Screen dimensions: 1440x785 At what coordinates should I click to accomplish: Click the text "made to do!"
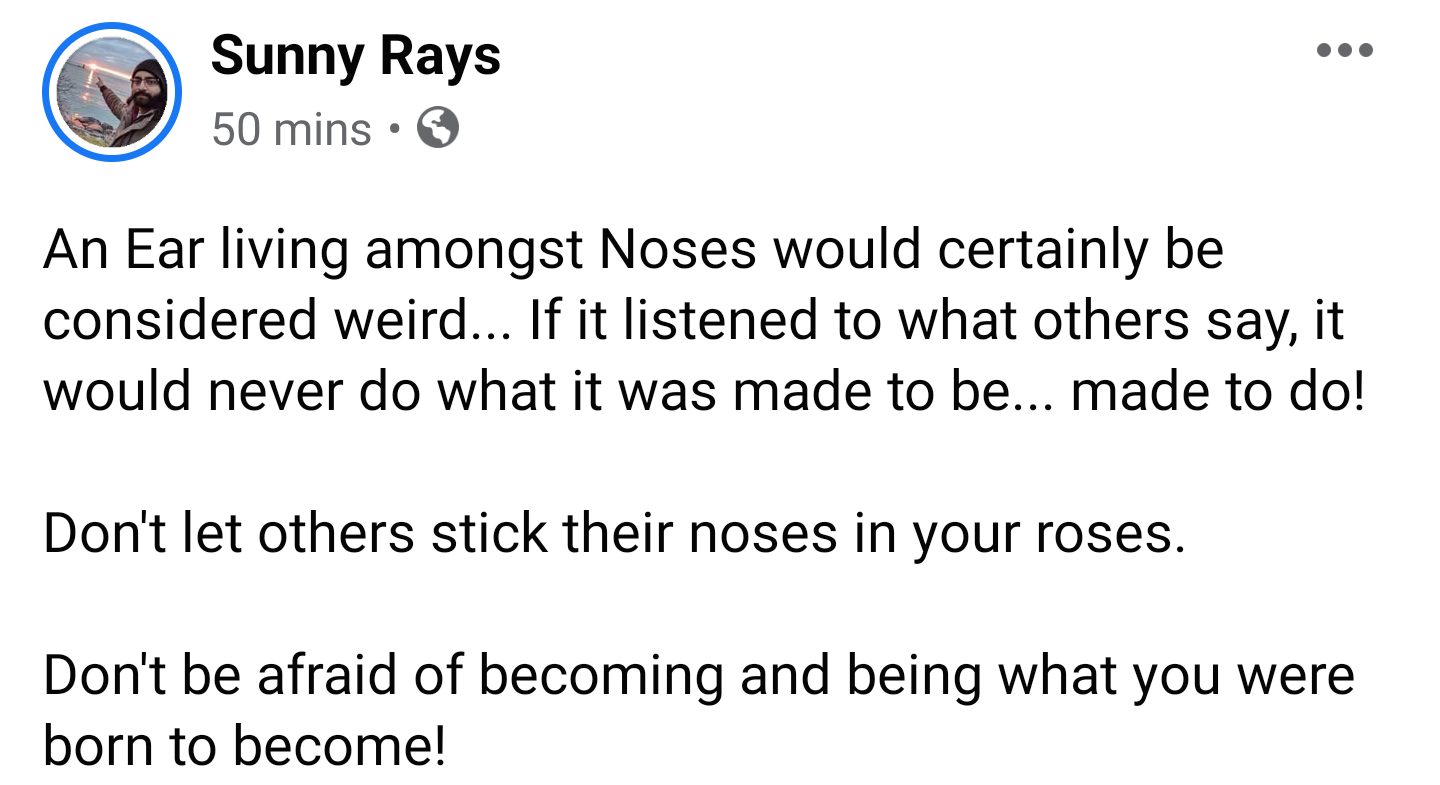[x=1217, y=391]
